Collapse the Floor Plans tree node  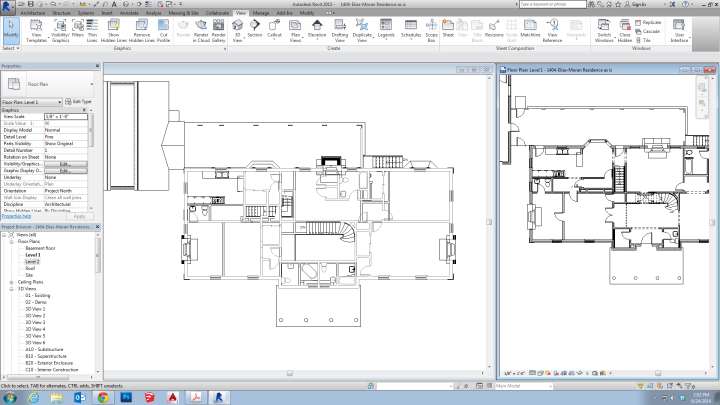click(x=11, y=241)
